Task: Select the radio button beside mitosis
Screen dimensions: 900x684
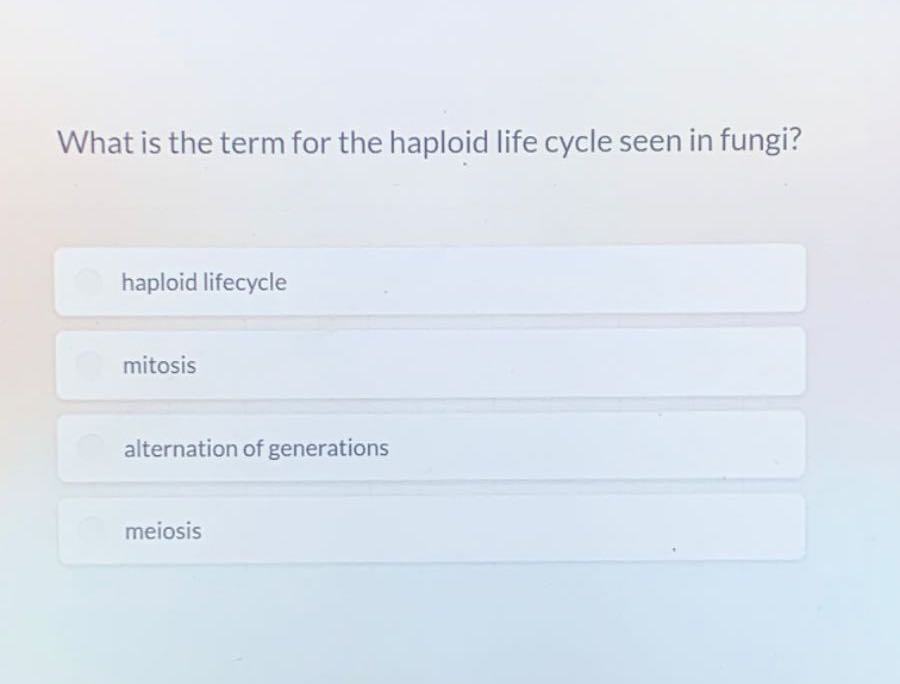Action: tap(88, 364)
